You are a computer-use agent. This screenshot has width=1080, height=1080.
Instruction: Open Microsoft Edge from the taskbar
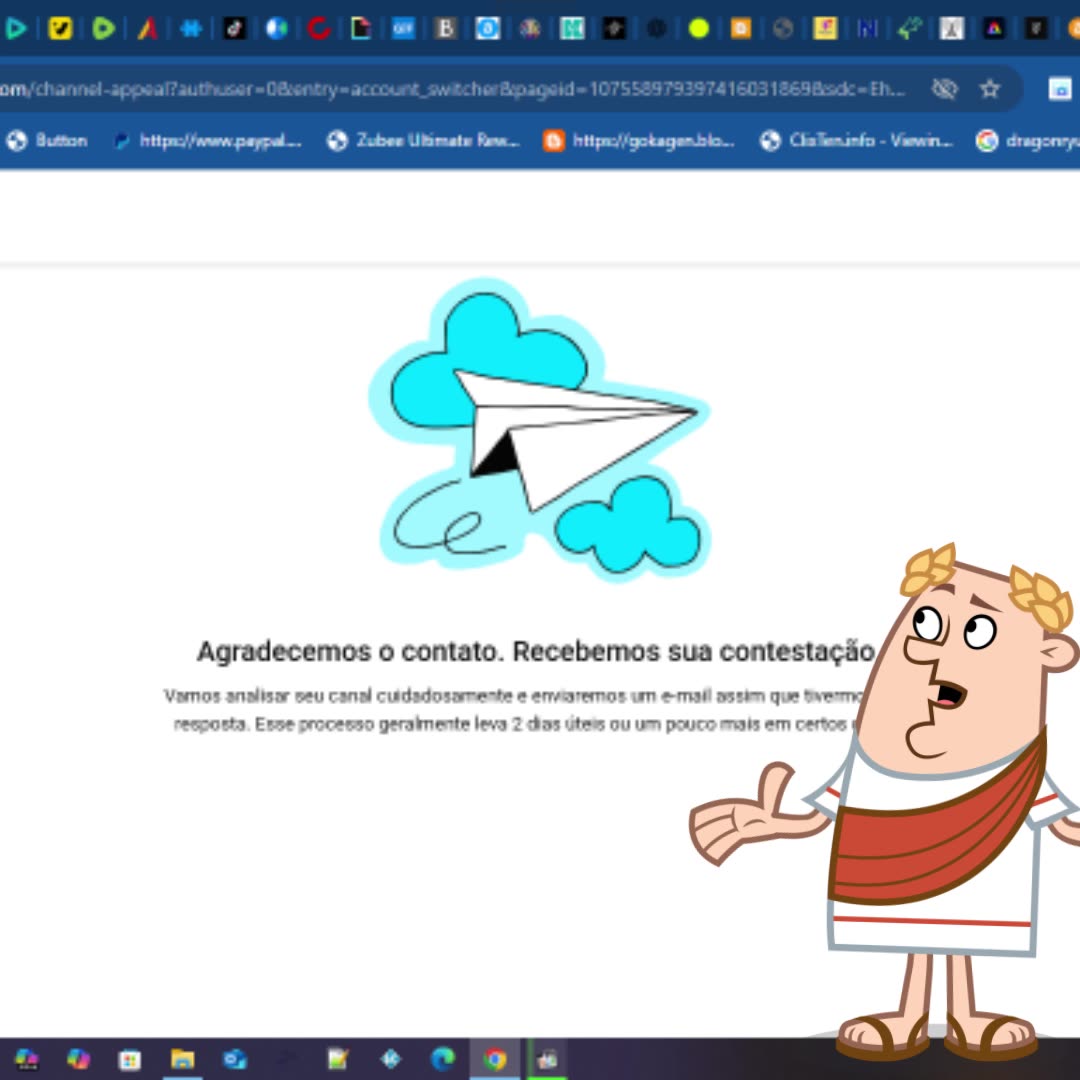[443, 1059]
